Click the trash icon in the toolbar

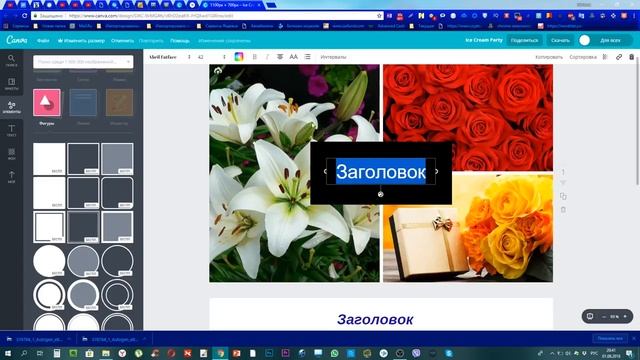tap(631, 57)
